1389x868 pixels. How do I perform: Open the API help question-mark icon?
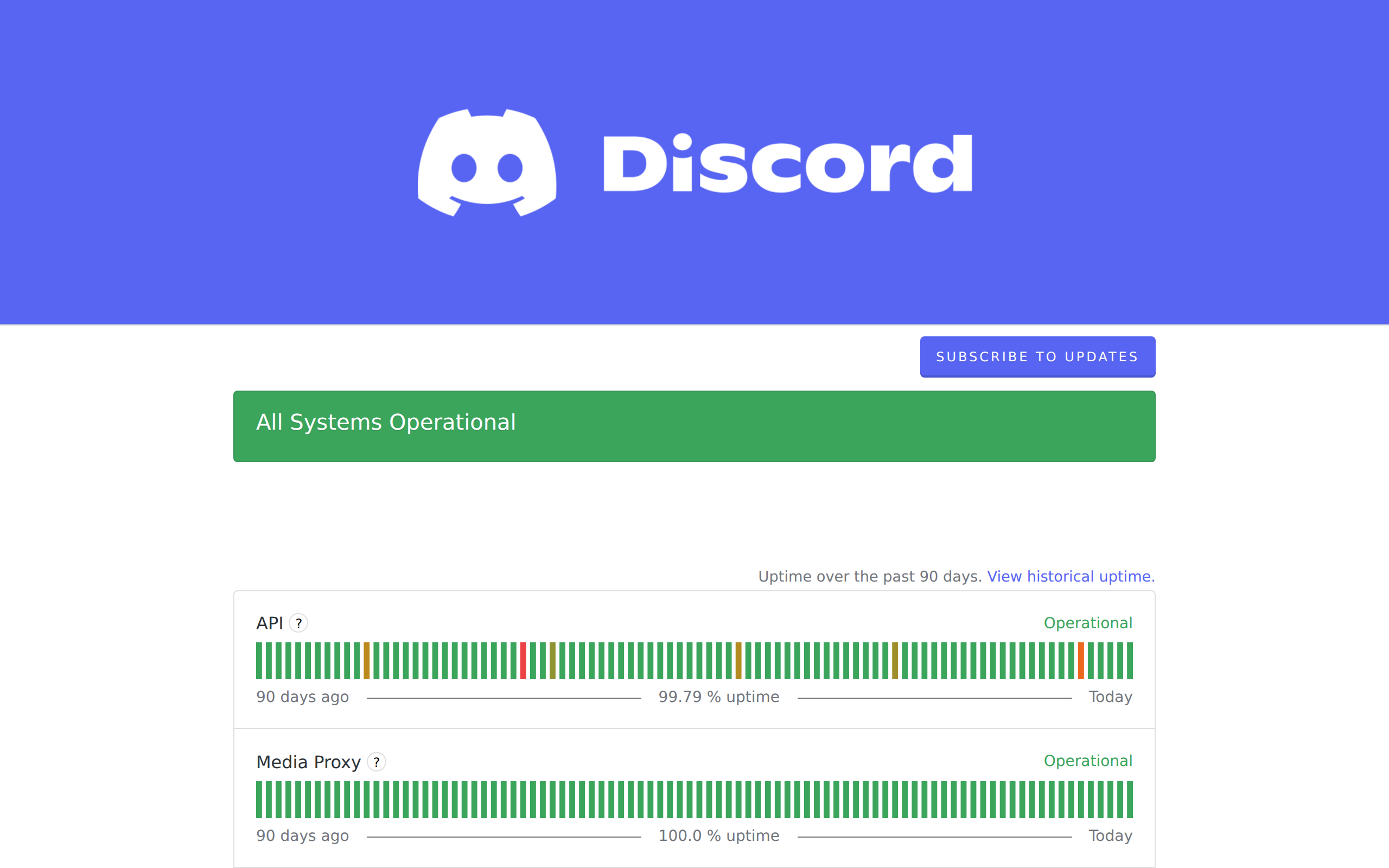coord(298,623)
